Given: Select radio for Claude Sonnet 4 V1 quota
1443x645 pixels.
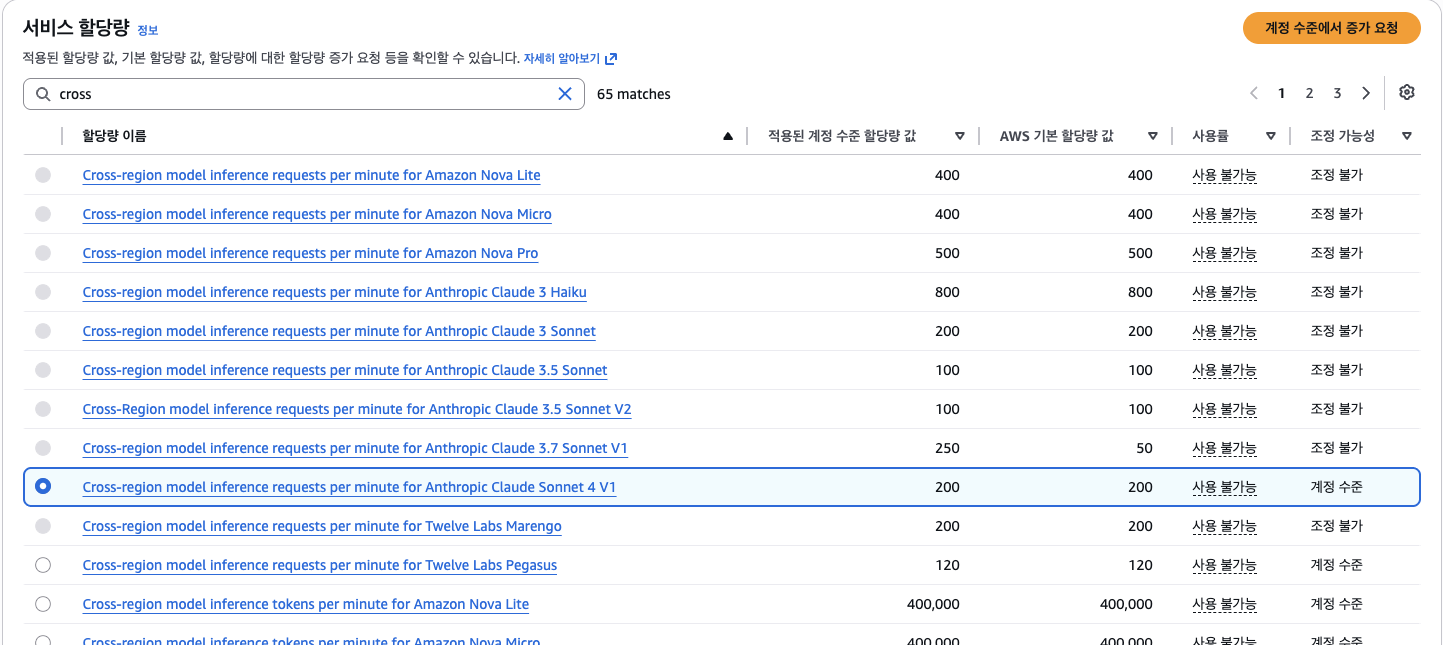Looking at the screenshot, I should [43, 487].
